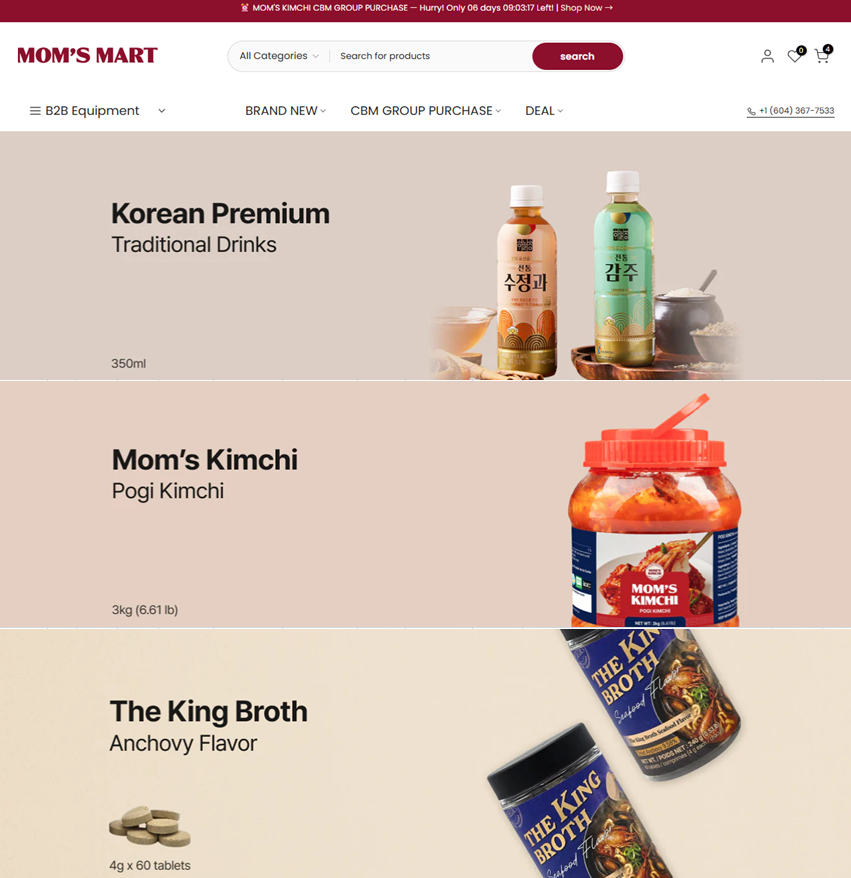The height and width of the screenshot is (878, 851).
Task: Click the search button
Action: (x=577, y=56)
